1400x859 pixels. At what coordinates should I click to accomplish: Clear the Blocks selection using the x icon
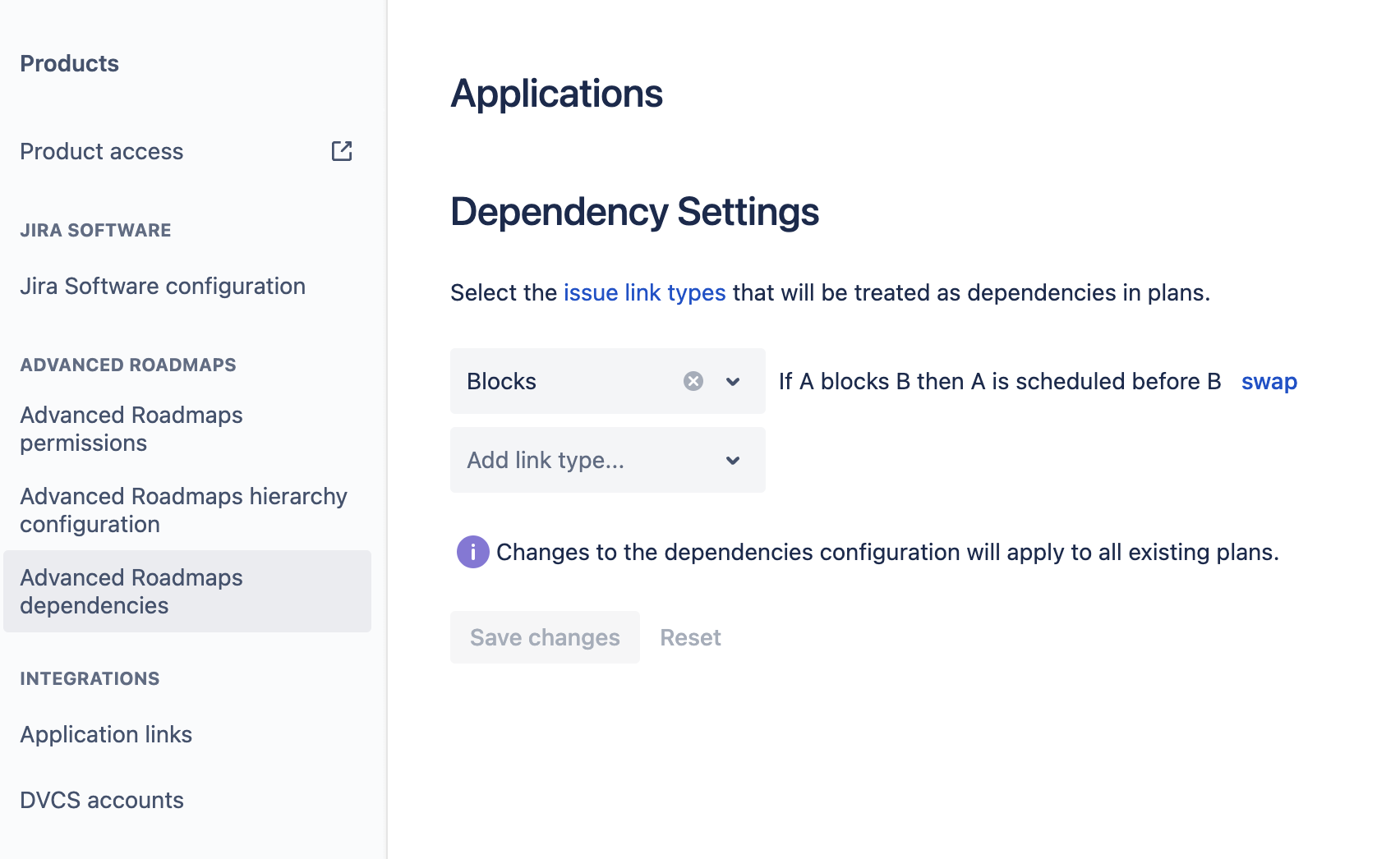pyautogui.click(x=693, y=380)
